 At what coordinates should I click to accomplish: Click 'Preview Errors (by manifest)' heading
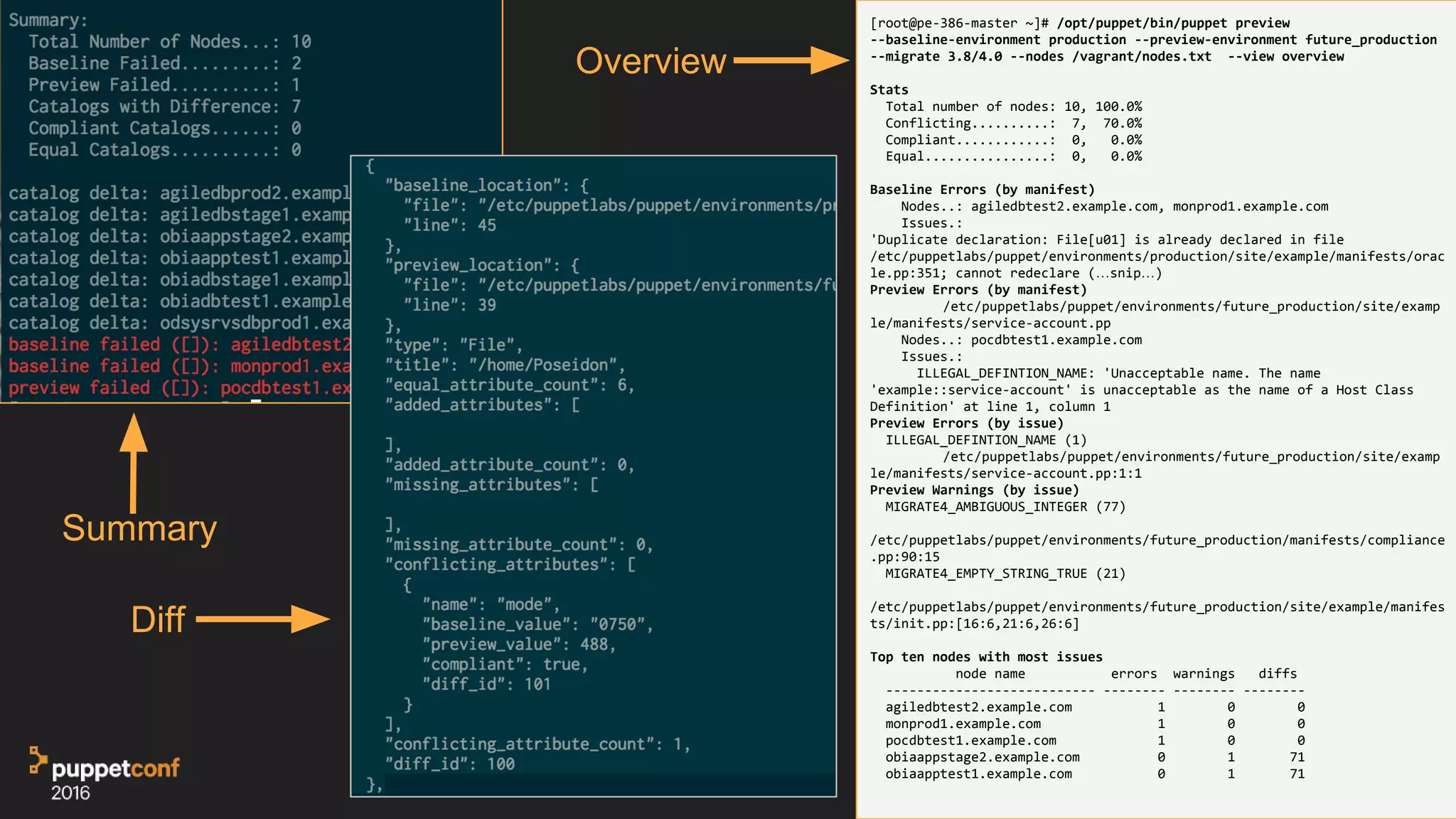click(979, 290)
